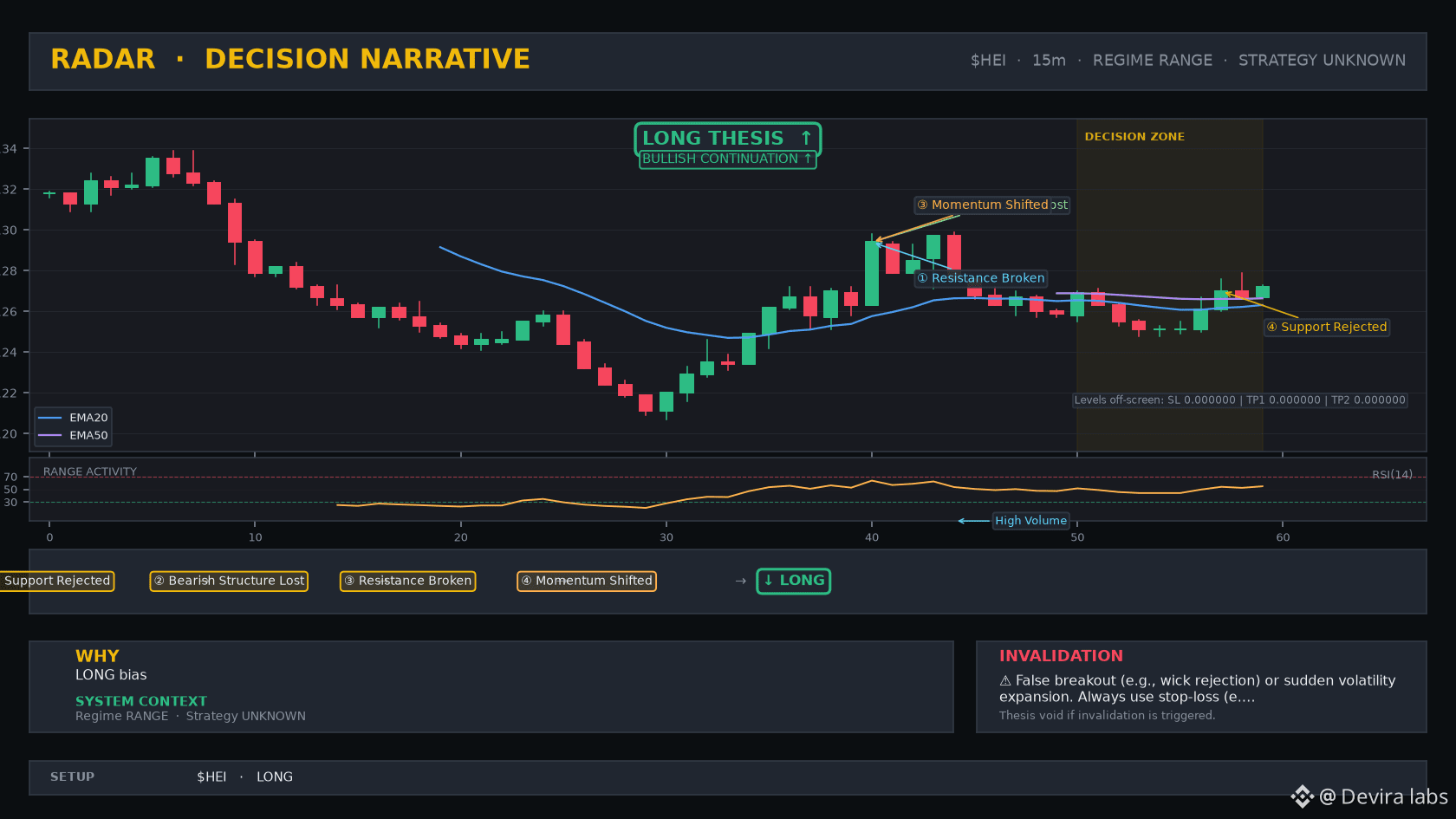This screenshot has height=819, width=1456.
Task: Click the 60 candle index axis label
Action: pyautogui.click(x=1283, y=537)
